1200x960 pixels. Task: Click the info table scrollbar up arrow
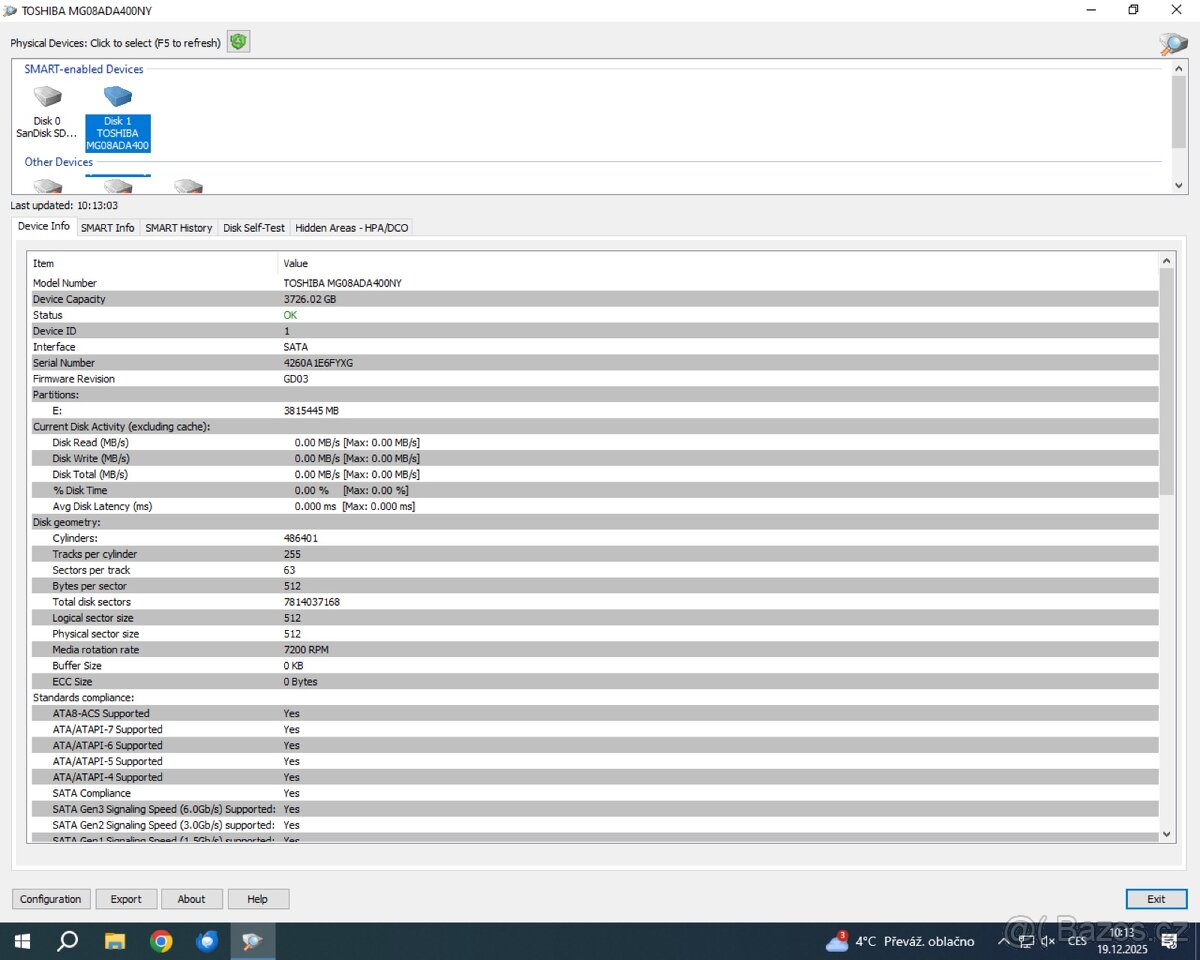point(1166,260)
